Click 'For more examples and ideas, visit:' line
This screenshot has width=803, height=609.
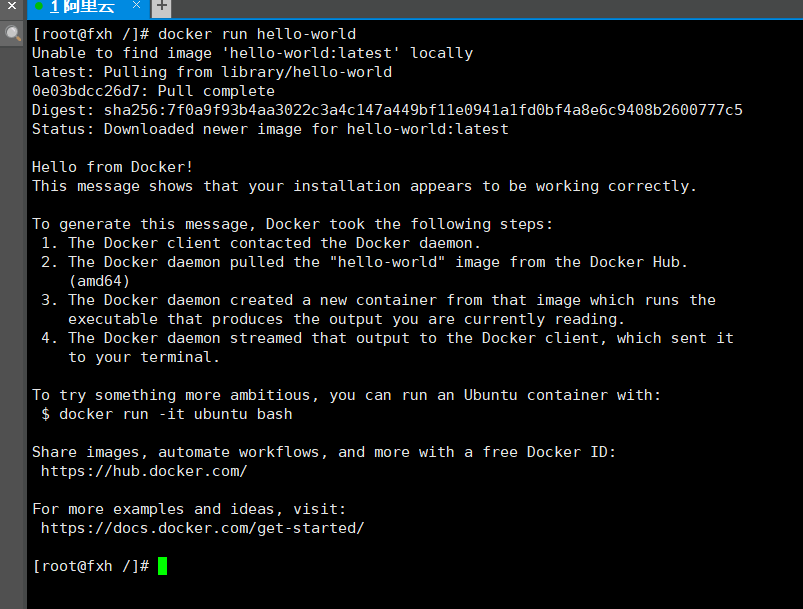tap(189, 509)
